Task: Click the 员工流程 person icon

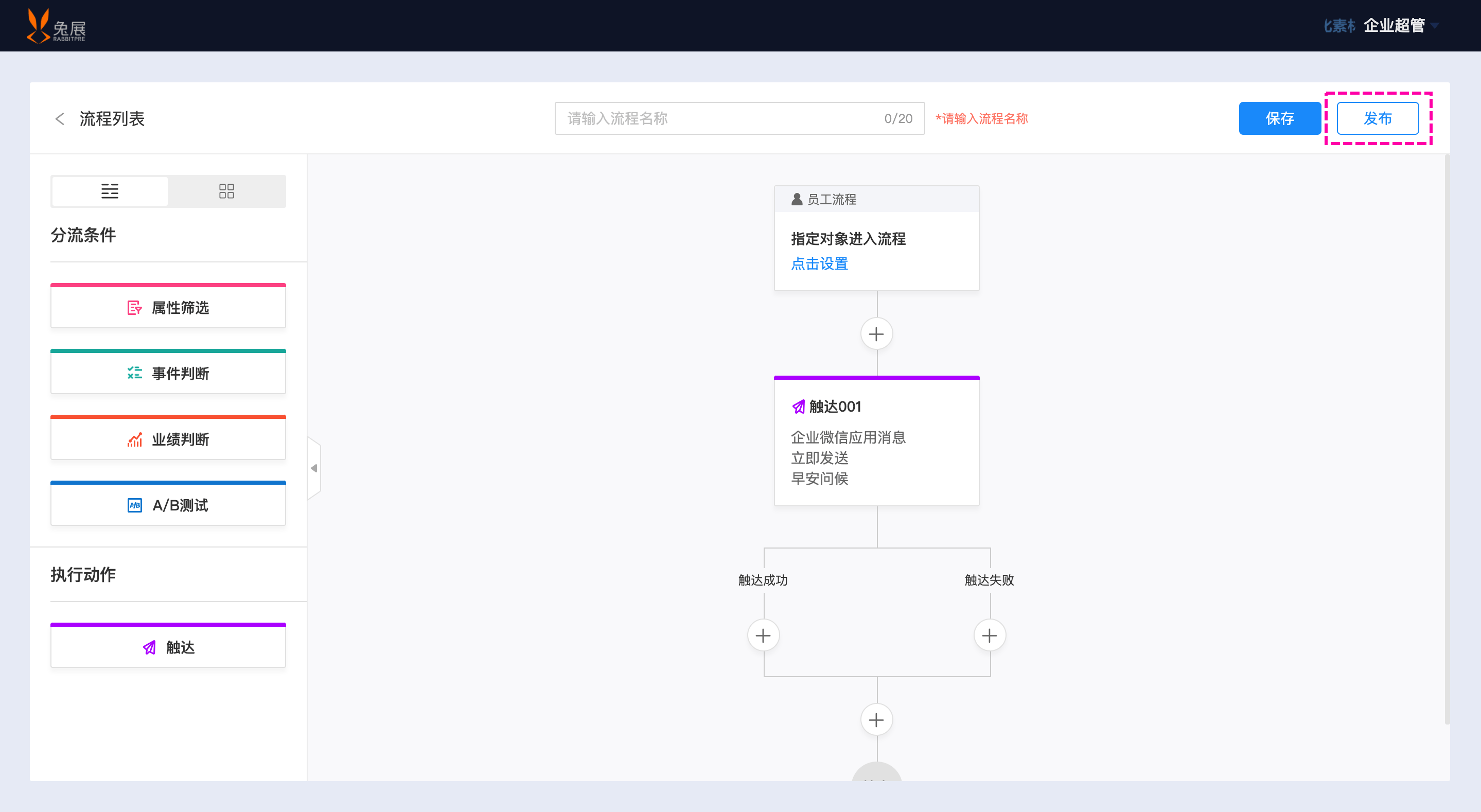Action: click(x=797, y=199)
